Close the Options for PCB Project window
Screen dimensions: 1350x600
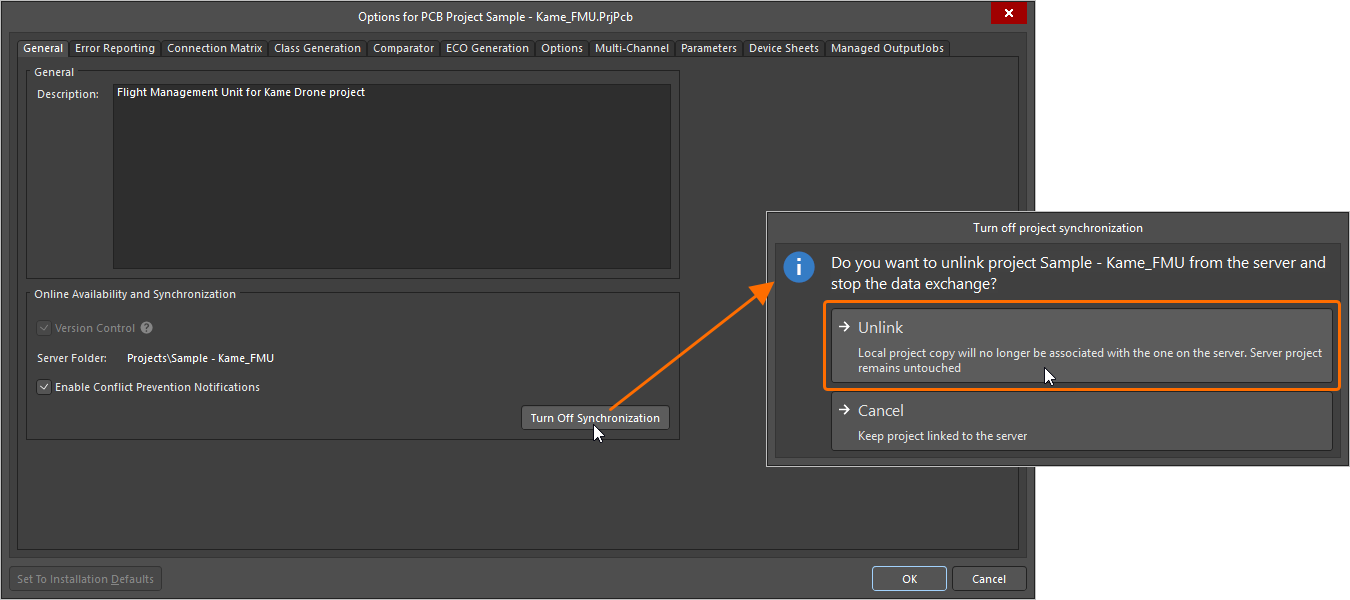click(x=1009, y=13)
